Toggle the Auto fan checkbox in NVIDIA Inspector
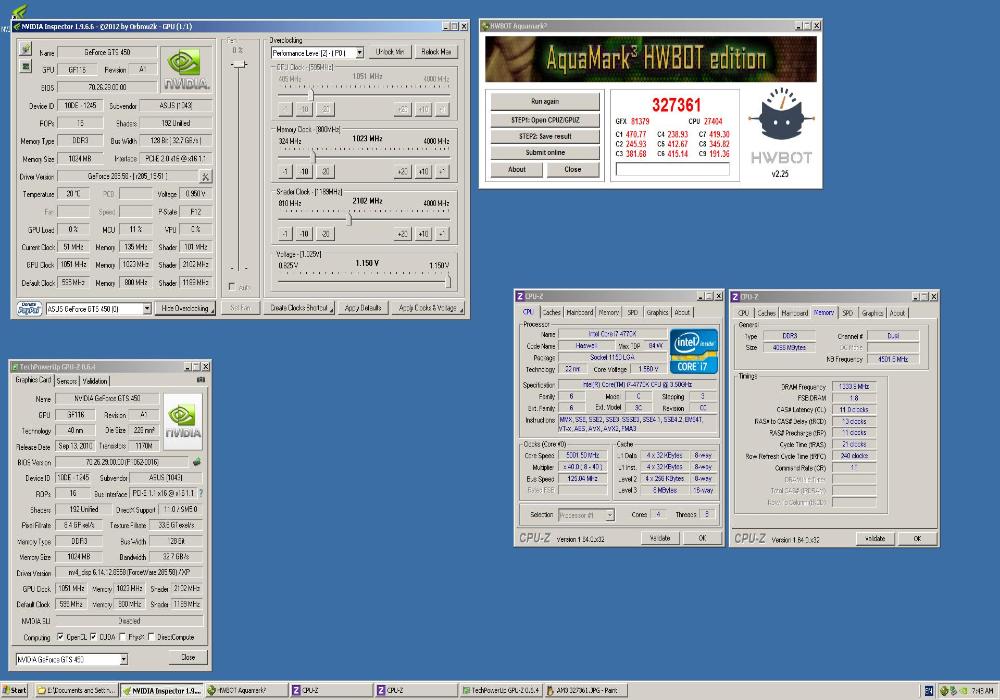Viewport: 1000px width, 700px height. pyautogui.click(x=232, y=287)
